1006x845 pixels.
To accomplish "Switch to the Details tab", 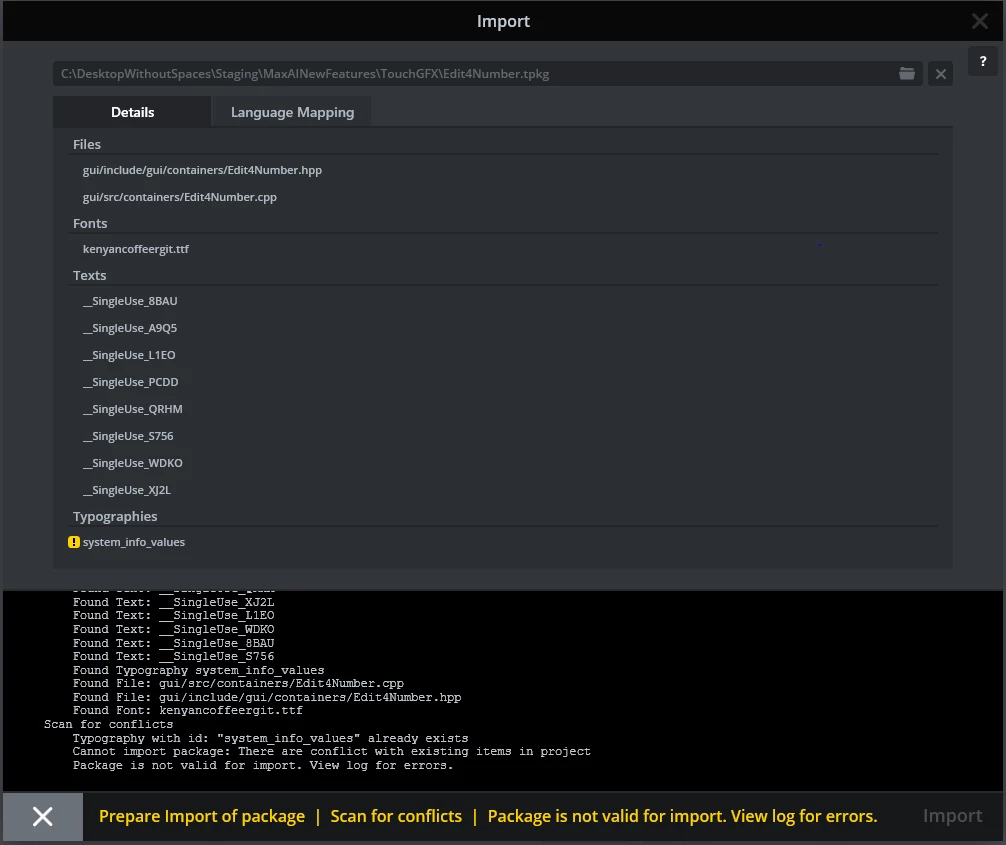I will coord(132,112).
